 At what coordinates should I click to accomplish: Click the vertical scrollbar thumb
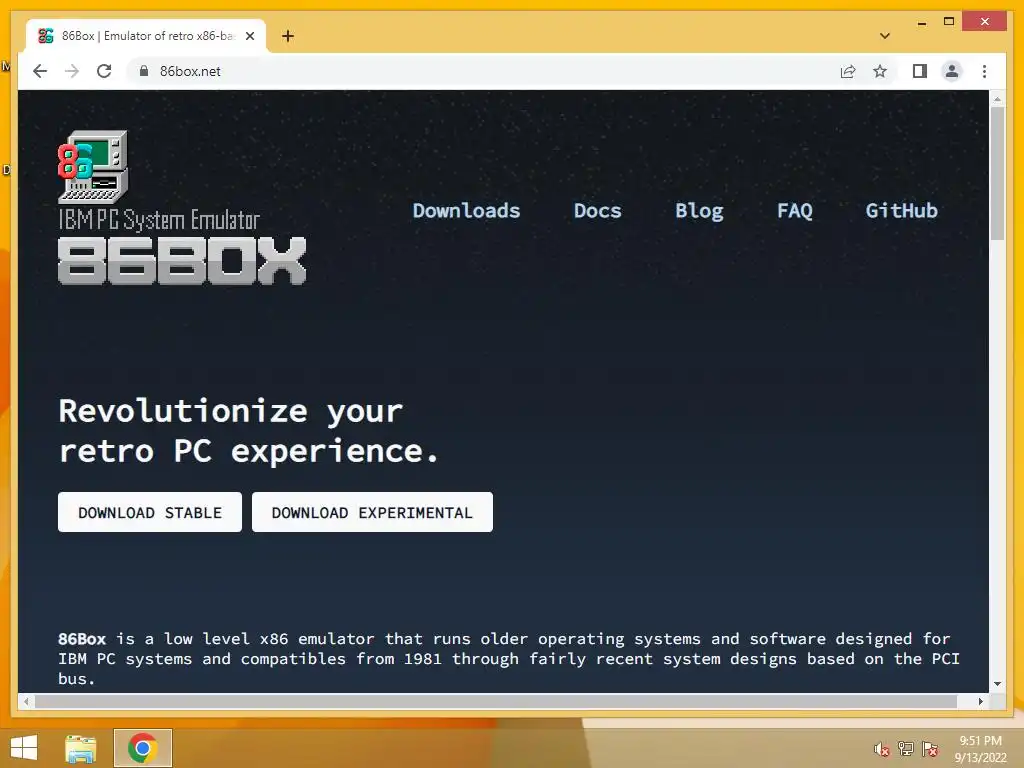point(997,173)
